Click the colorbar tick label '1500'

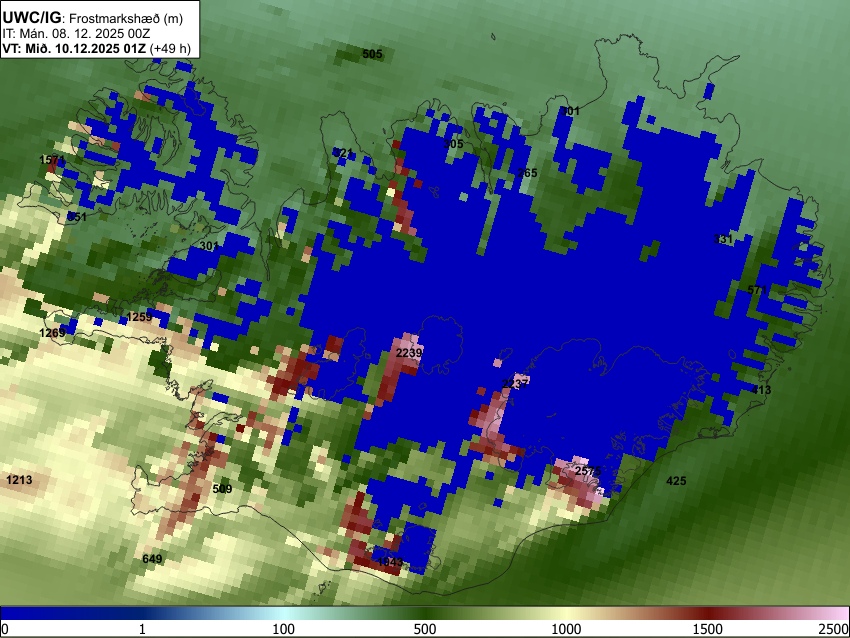pos(708,629)
